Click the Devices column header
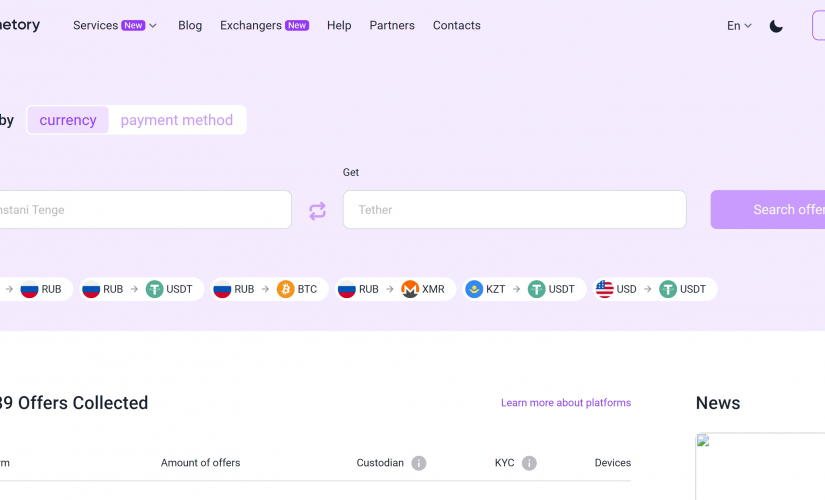Image resolution: width=825 pixels, height=500 pixels. pos(612,463)
